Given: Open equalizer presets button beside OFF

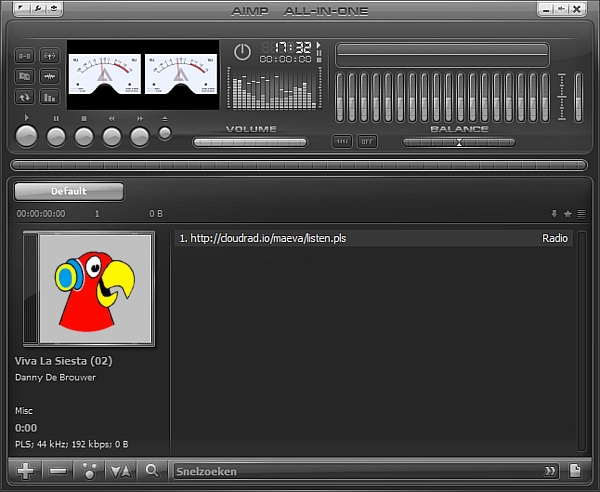Looking at the screenshot, I should 342,142.
